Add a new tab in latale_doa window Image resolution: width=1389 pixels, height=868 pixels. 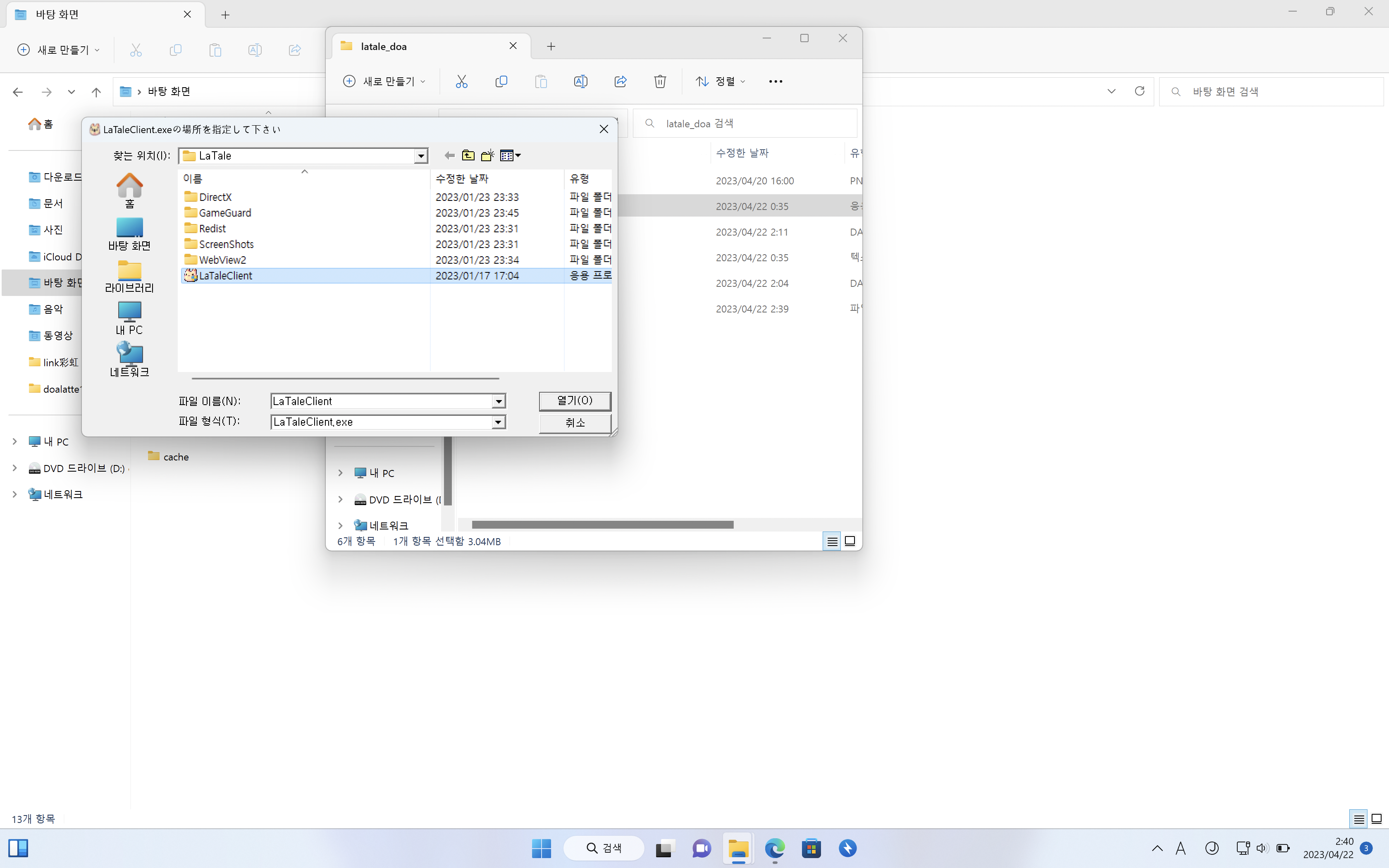point(551,46)
